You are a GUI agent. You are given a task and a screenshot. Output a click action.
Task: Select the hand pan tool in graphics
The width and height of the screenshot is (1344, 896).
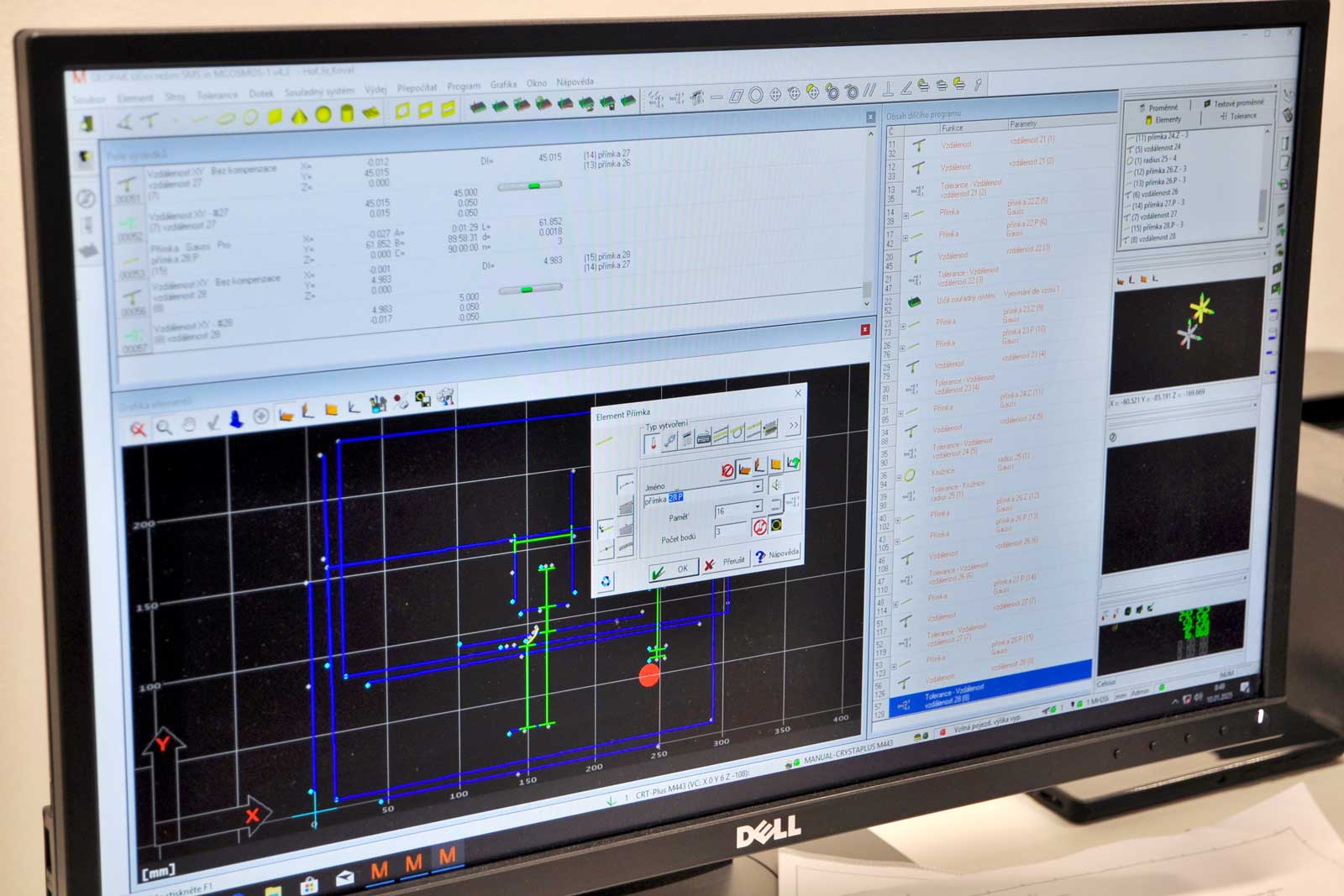point(189,425)
